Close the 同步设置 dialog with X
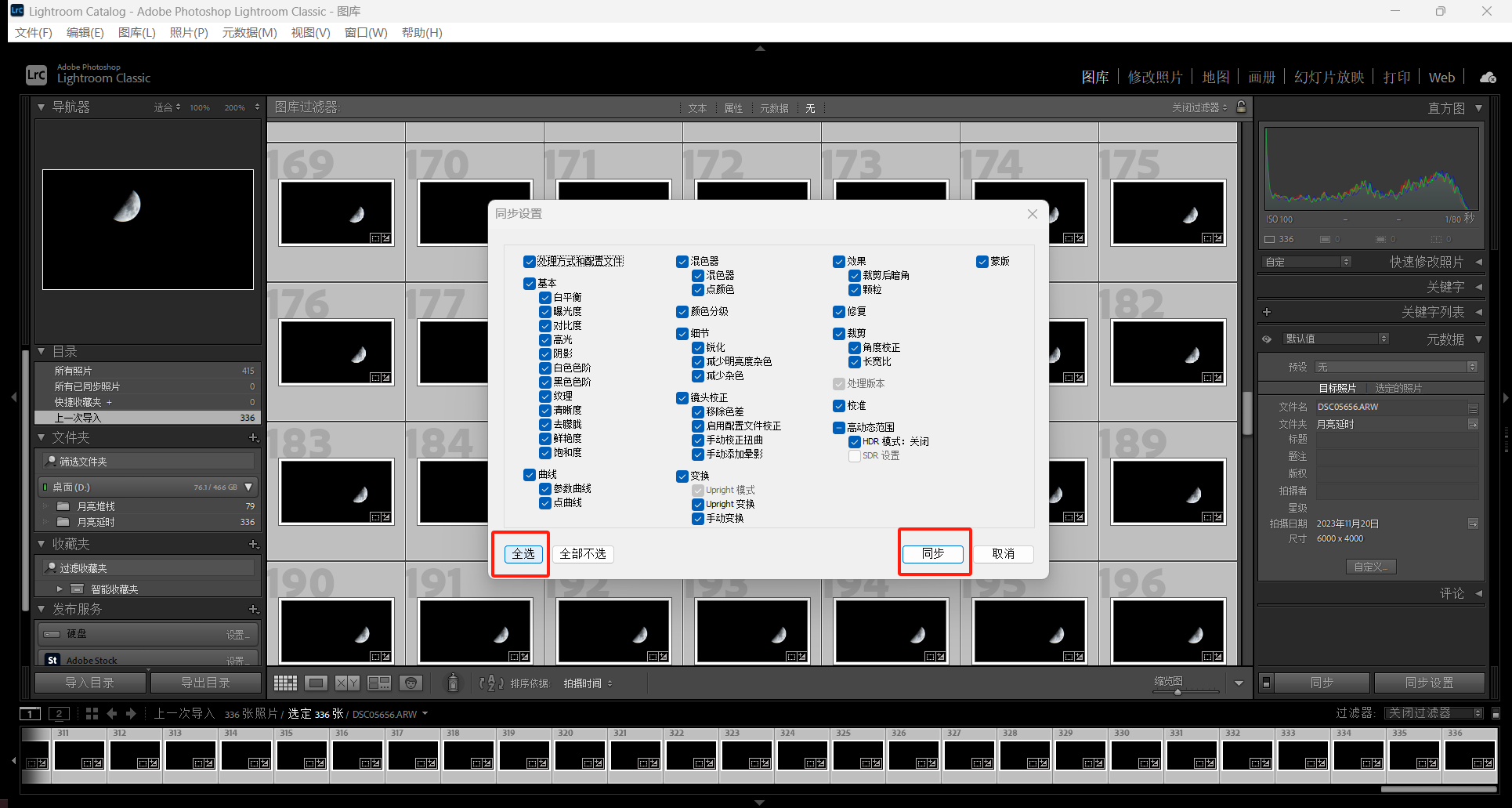Viewport: 1512px width, 808px height. coord(1033,214)
